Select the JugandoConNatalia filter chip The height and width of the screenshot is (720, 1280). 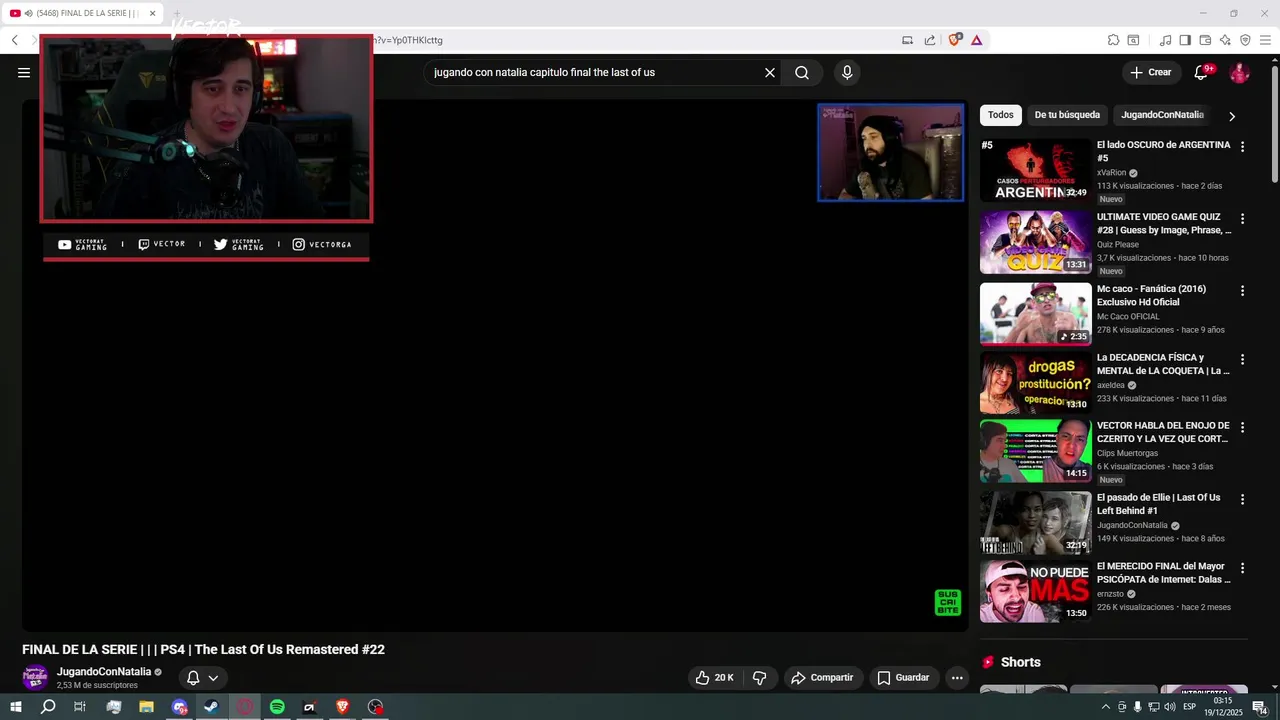pos(1162,115)
